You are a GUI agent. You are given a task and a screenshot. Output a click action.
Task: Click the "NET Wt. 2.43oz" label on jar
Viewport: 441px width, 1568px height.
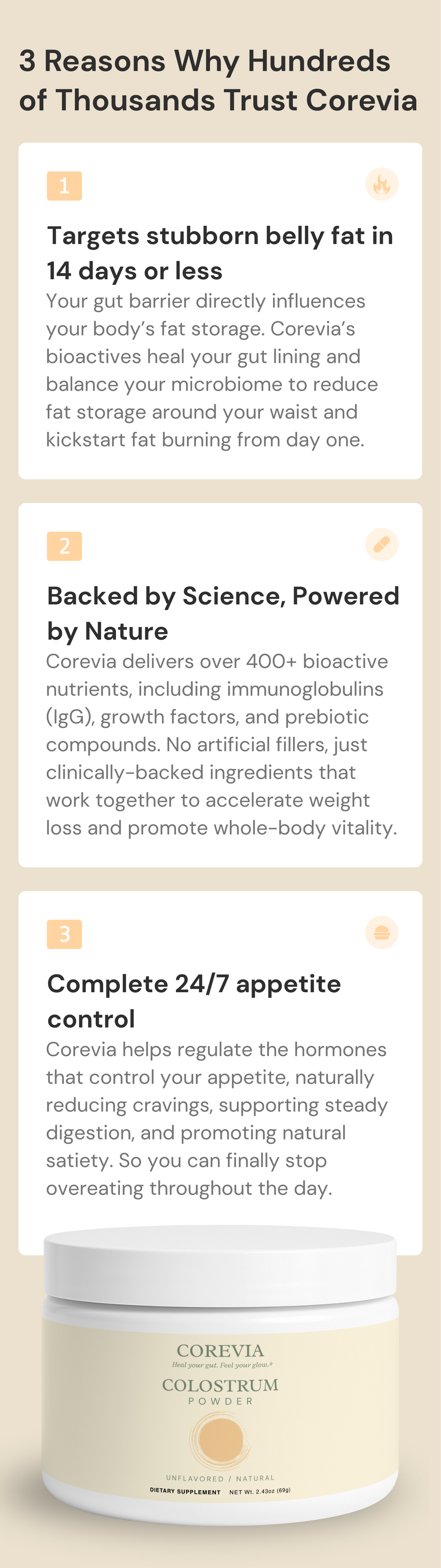(x=260, y=1491)
